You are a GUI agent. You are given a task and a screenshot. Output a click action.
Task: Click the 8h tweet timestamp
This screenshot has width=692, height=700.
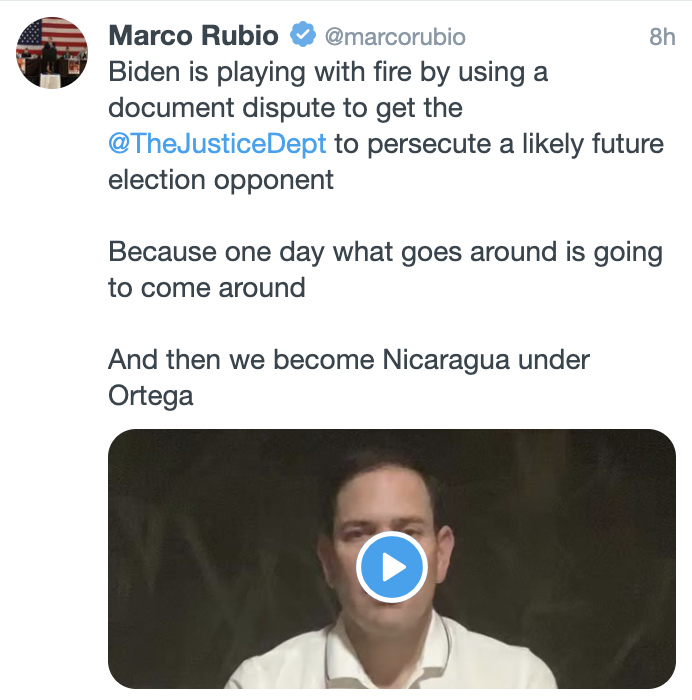662,37
